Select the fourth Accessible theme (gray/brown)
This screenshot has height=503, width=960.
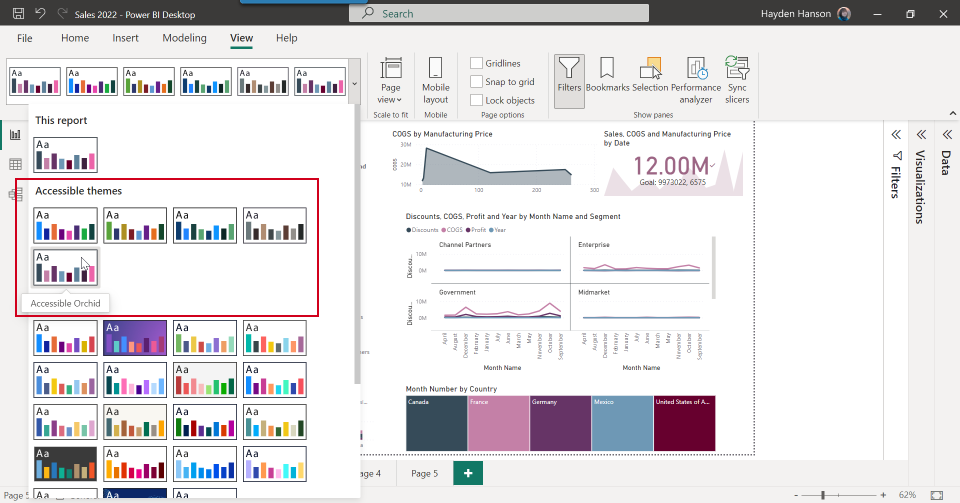pyautogui.click(x=275, y=225)
